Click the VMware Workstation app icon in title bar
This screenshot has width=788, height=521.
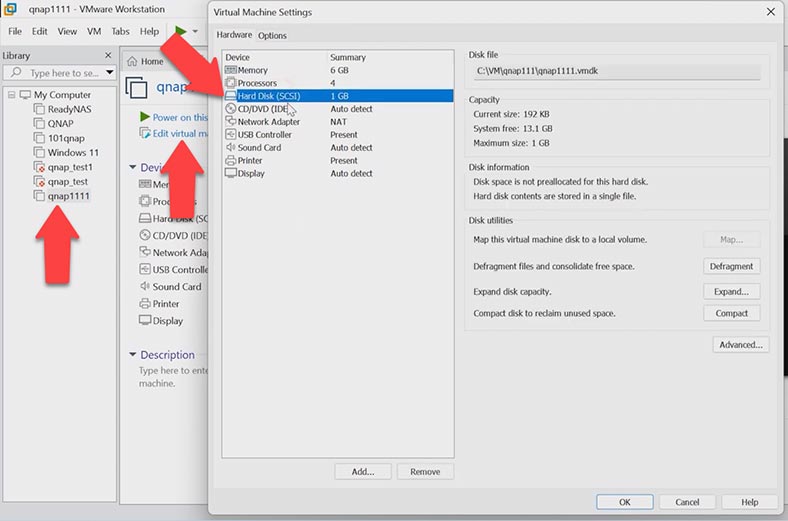point(10,9)
